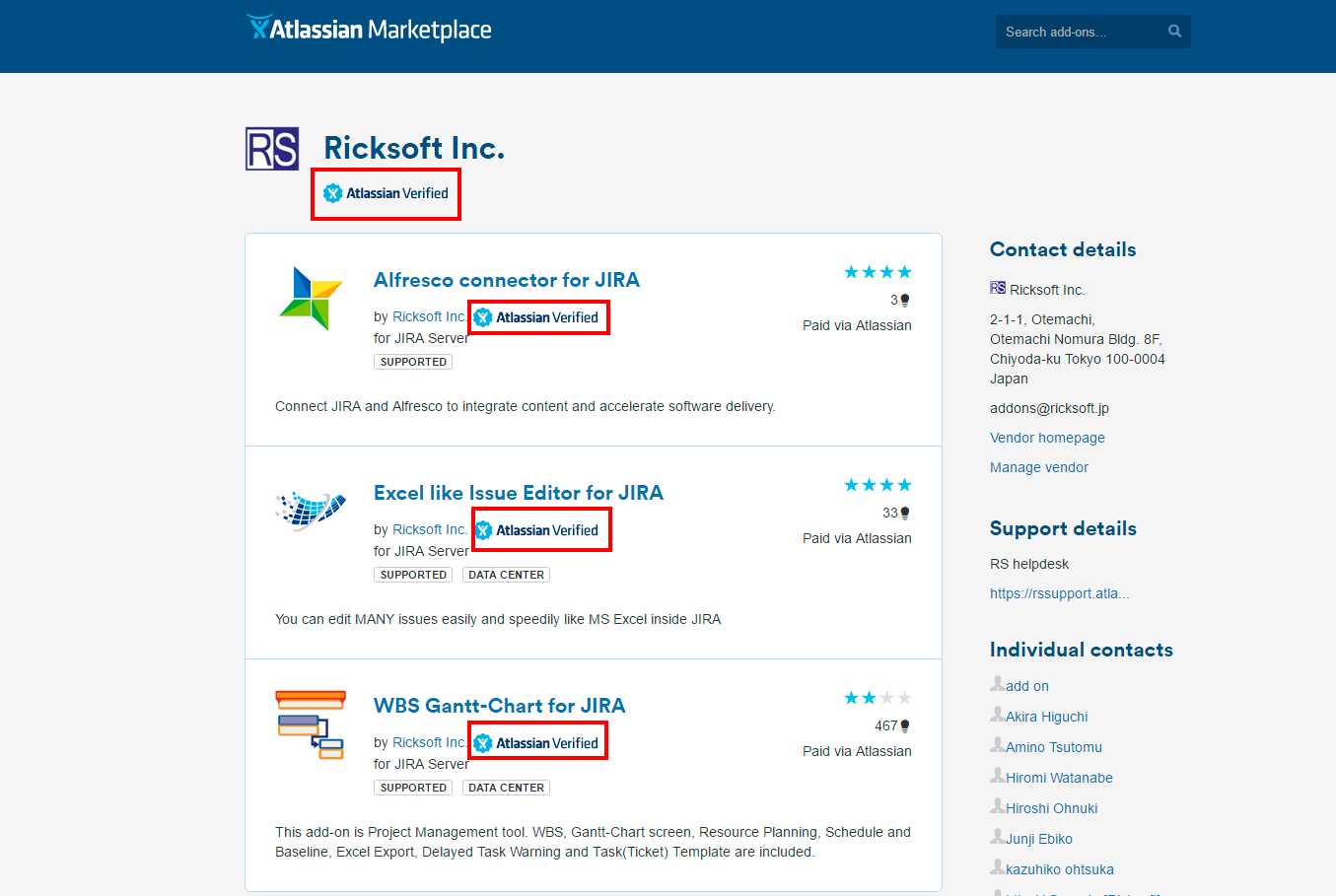Click the Ricksoft Inc. page heading
Viewport: 1336px width, 896px height.
click(414, 148)
